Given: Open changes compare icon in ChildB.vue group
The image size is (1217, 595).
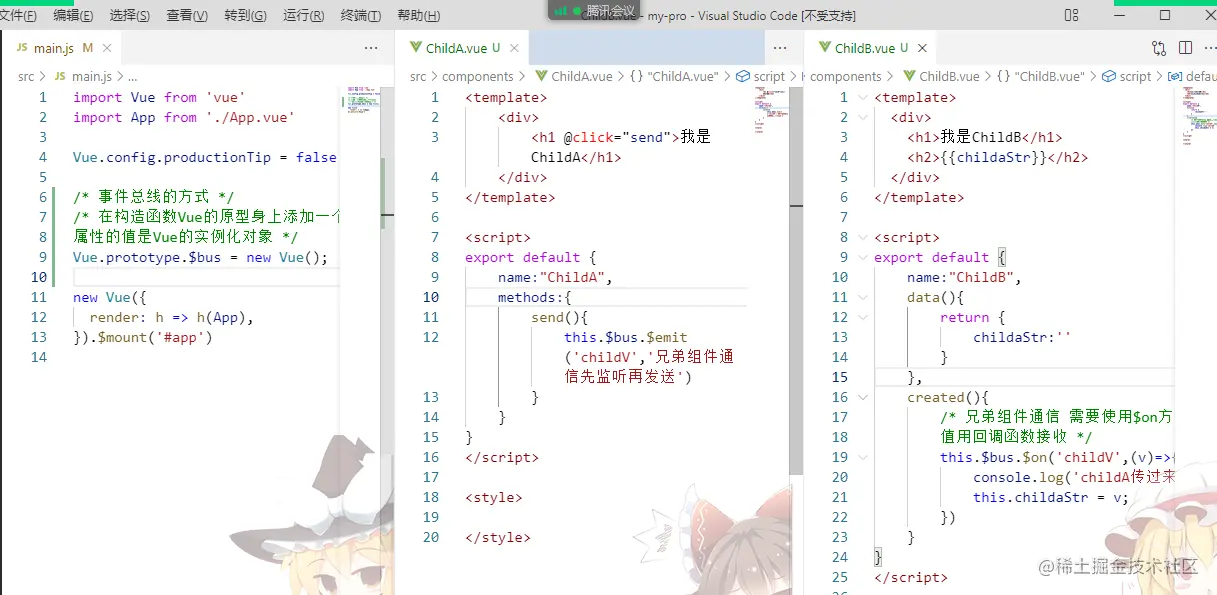Looking at the screenshot, I should pyautogui.click(x=1159, y=48).
